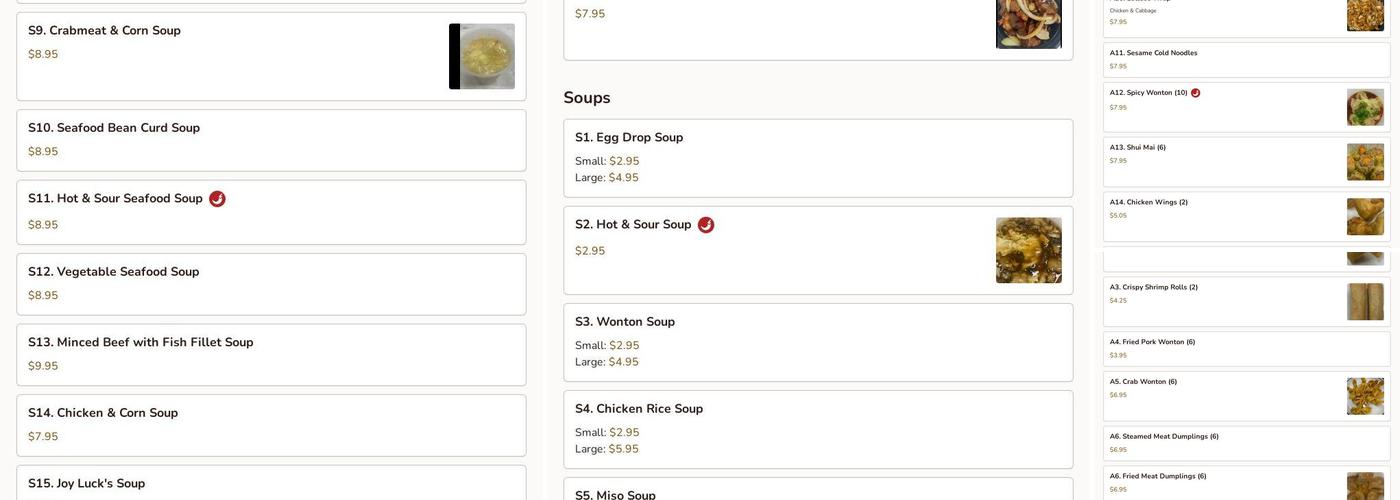Open the Crabmeat & Corn Soup photo
Viewport: 1400px width, 500px height.
coord(482,57)
